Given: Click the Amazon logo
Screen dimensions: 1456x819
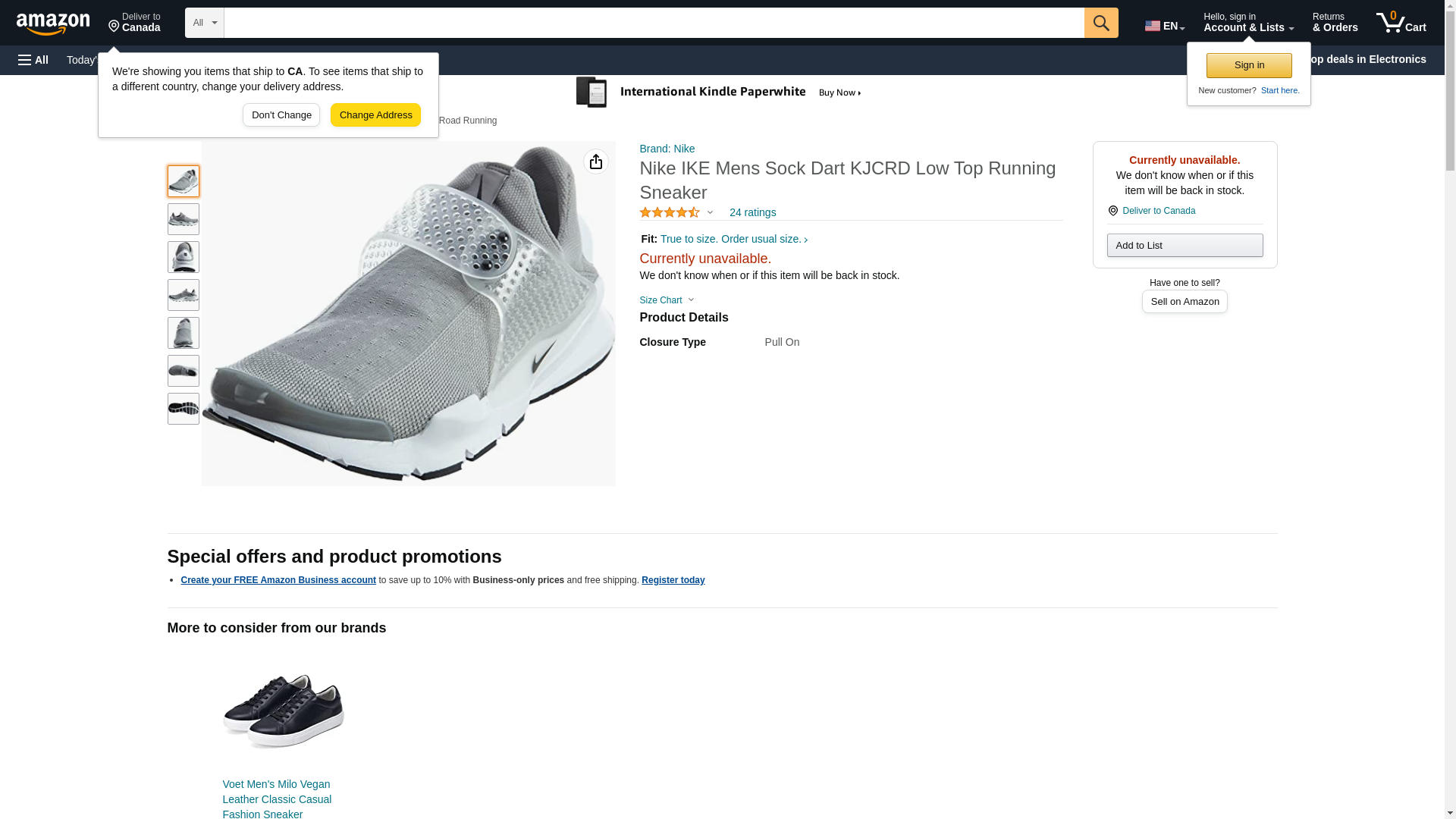Looking at the screenshot, I should 53,24.
